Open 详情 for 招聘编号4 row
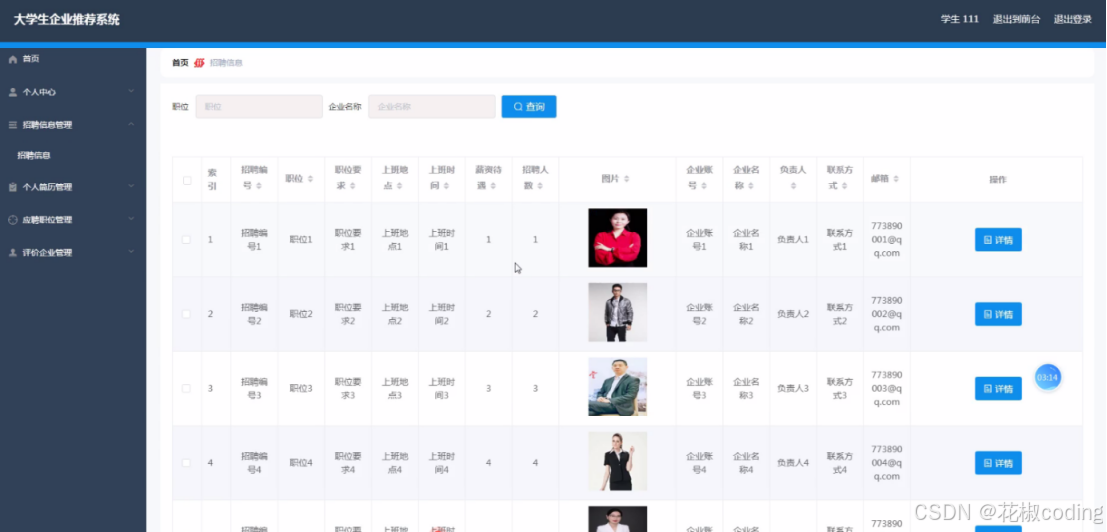This screenshot has height=532, width=1107. (998, 463)
